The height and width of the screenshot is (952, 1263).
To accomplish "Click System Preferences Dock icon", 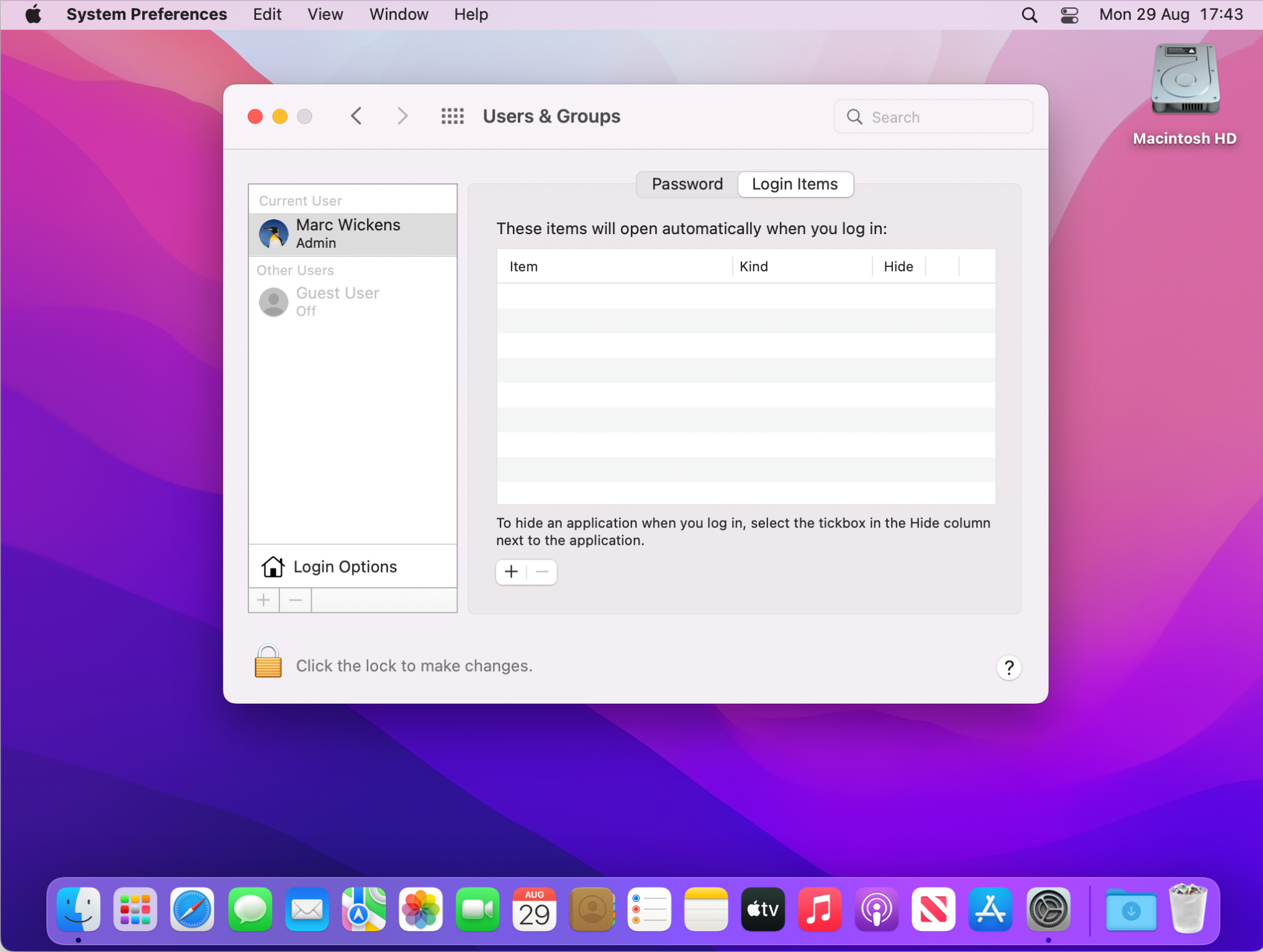I will [1048, 910].
